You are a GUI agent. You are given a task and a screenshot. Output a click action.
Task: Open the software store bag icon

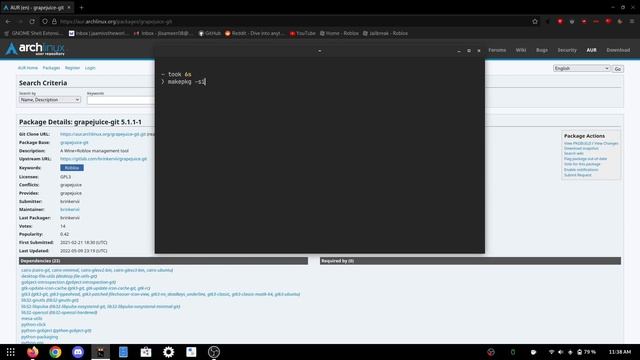pyautogui.click(x=146, y=352)
